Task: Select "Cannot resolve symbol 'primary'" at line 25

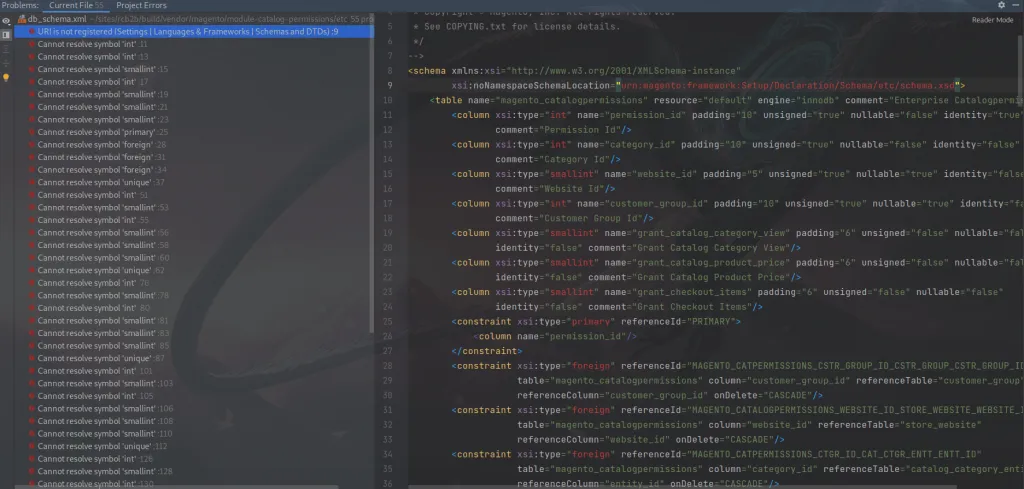Action: 96,132
